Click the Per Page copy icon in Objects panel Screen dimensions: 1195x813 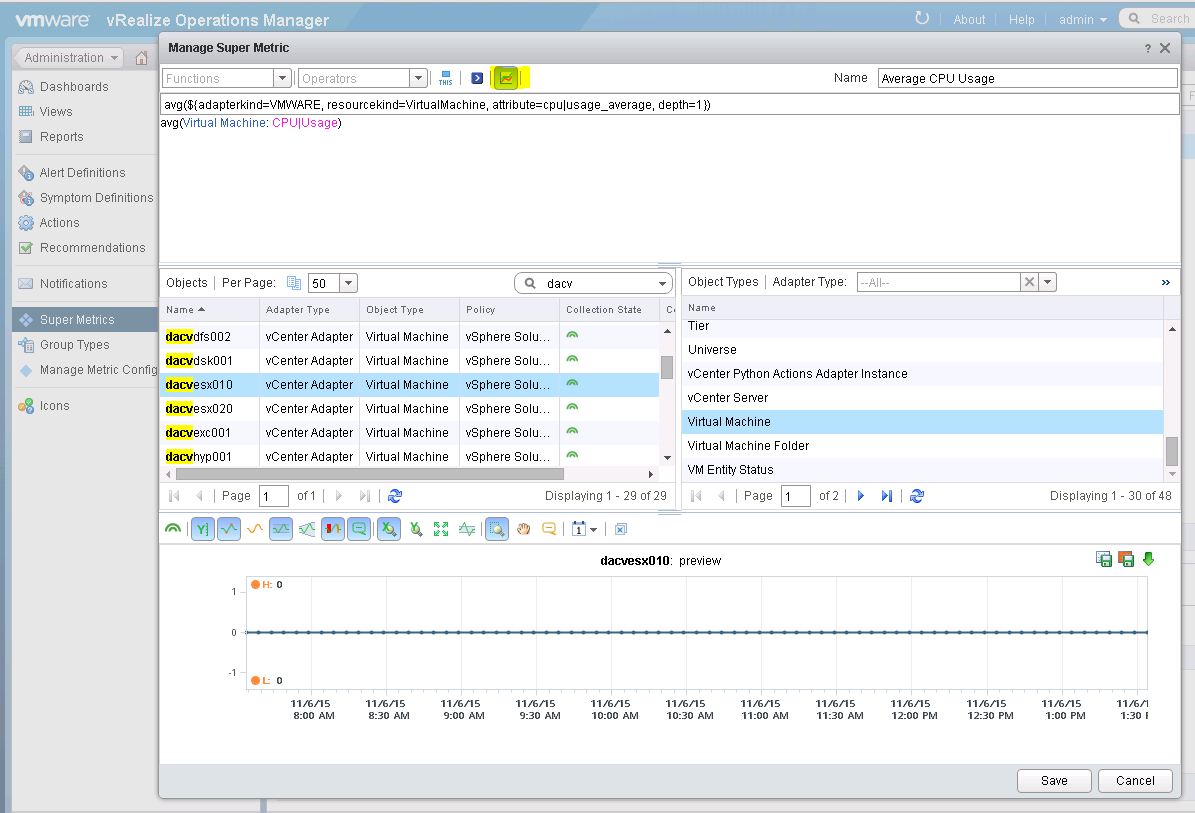click(x=293, y=283)
